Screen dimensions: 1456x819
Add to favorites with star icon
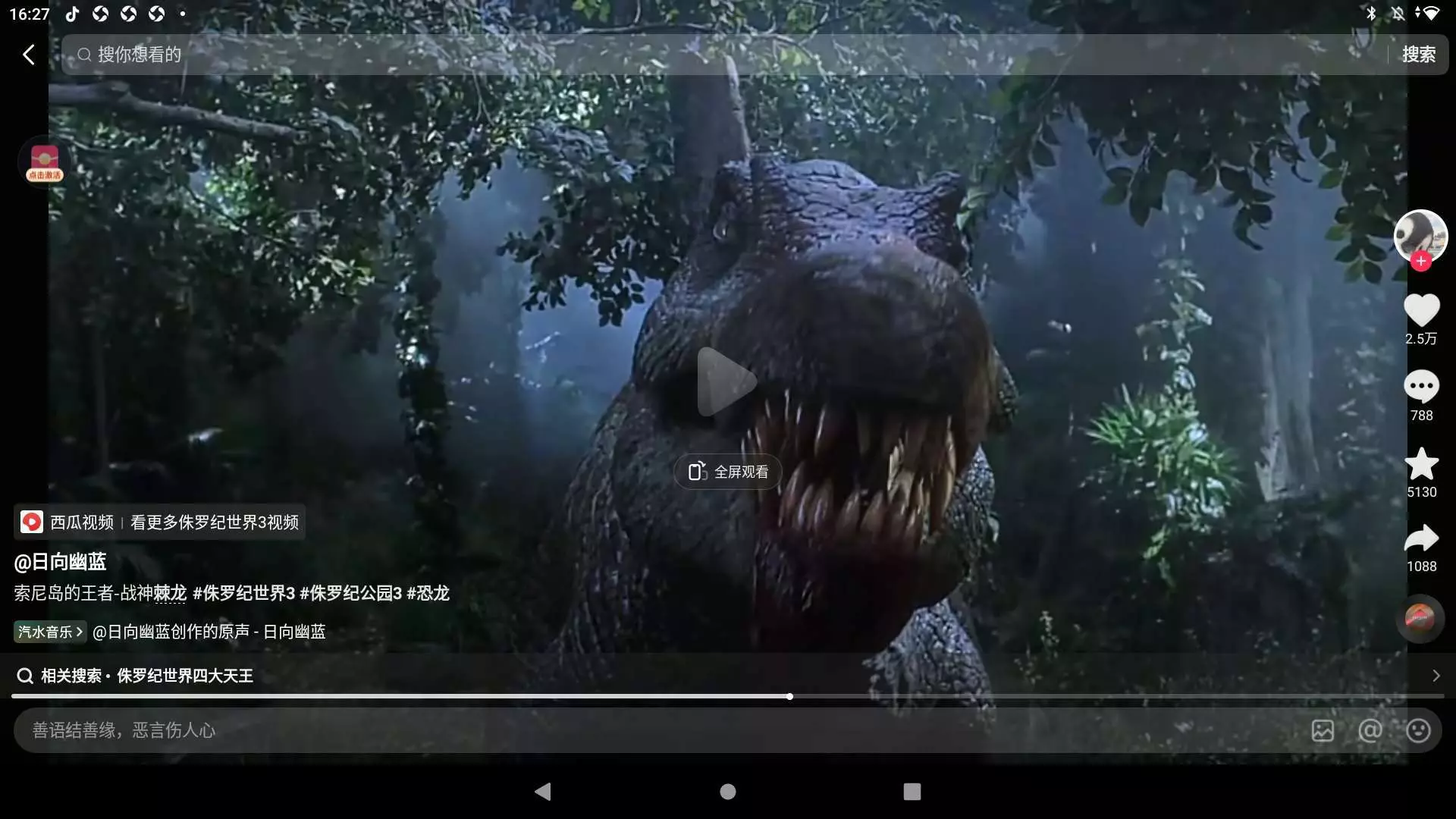(1421, 463)
